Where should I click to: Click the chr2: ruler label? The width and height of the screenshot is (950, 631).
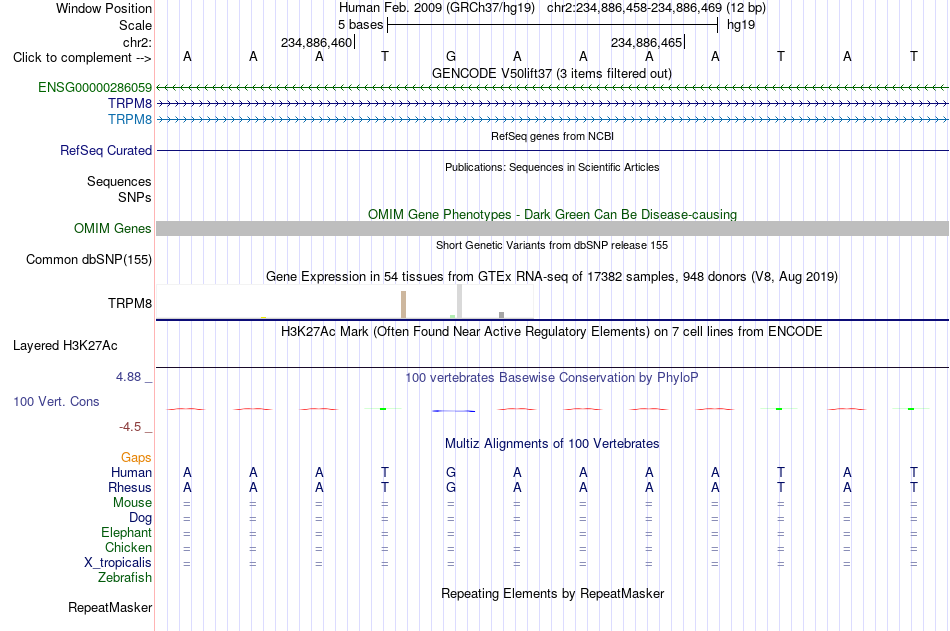pos(137,42)
